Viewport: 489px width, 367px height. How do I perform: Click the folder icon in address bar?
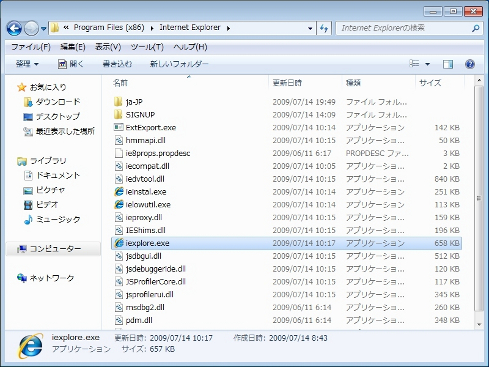pyautogui.click(x=55, y=28)
